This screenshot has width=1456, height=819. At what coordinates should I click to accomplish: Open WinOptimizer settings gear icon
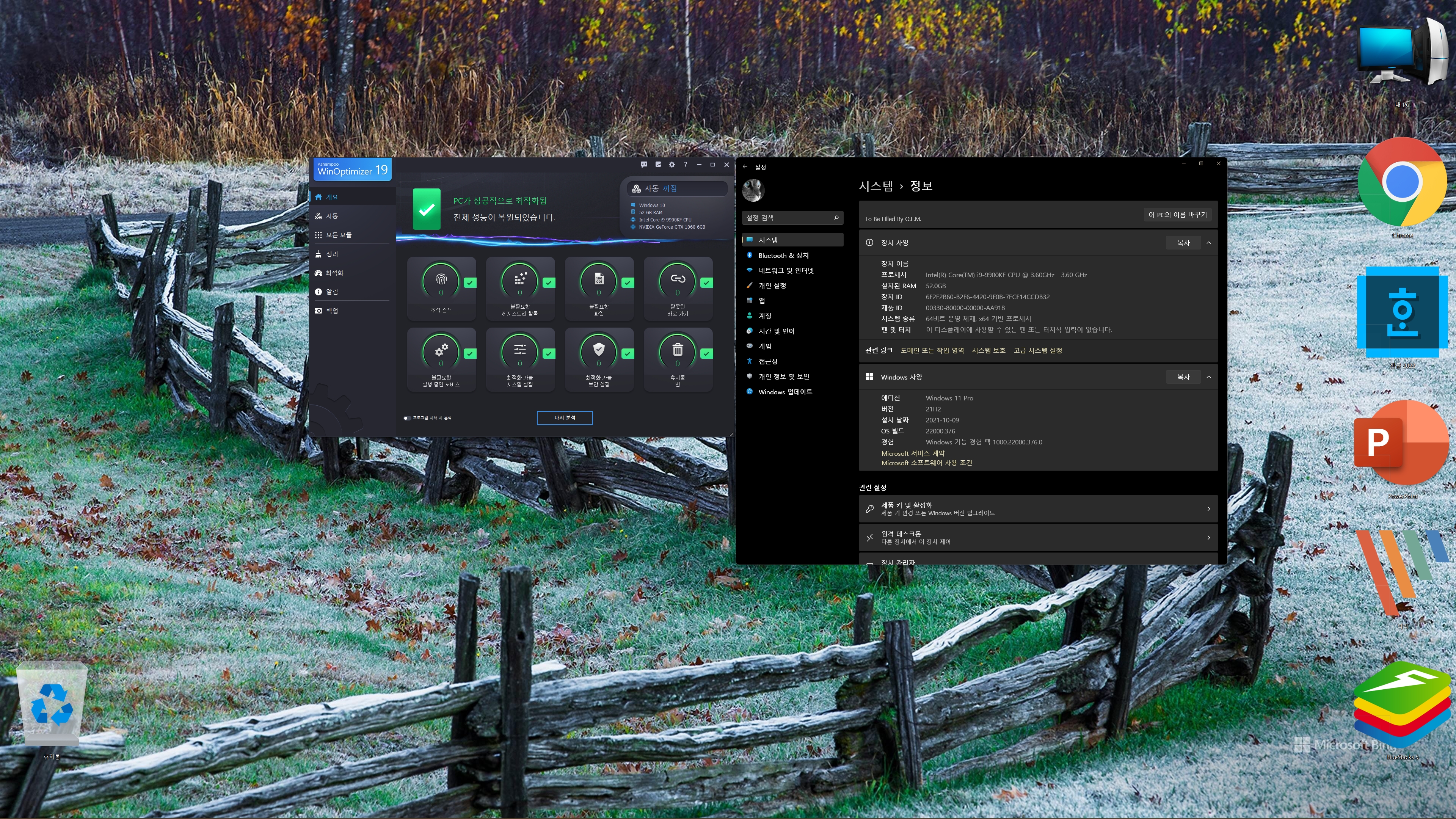[x=672, y=165]
